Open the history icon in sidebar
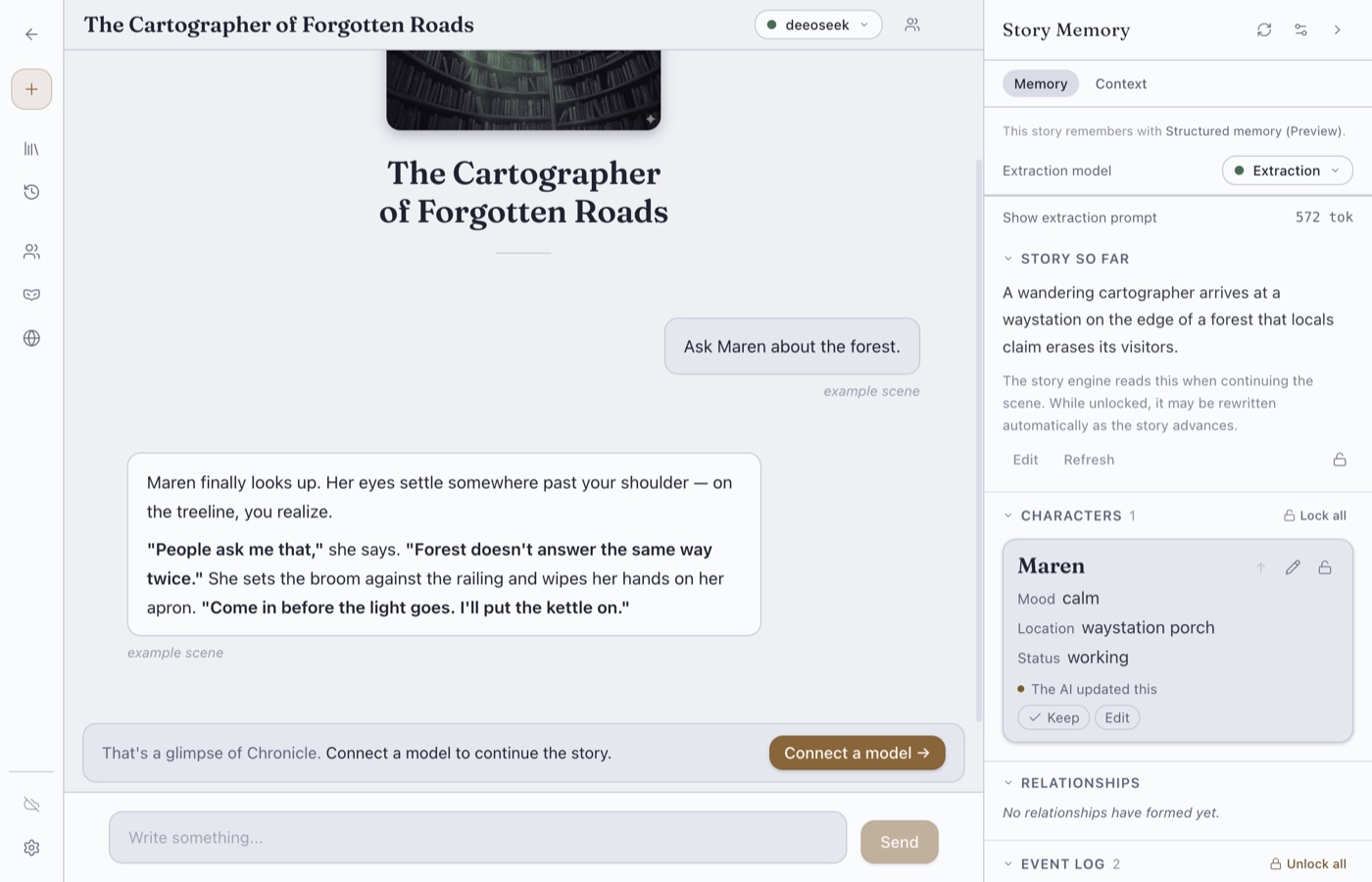Viewport: 1372px width, 882px height. 31,192
